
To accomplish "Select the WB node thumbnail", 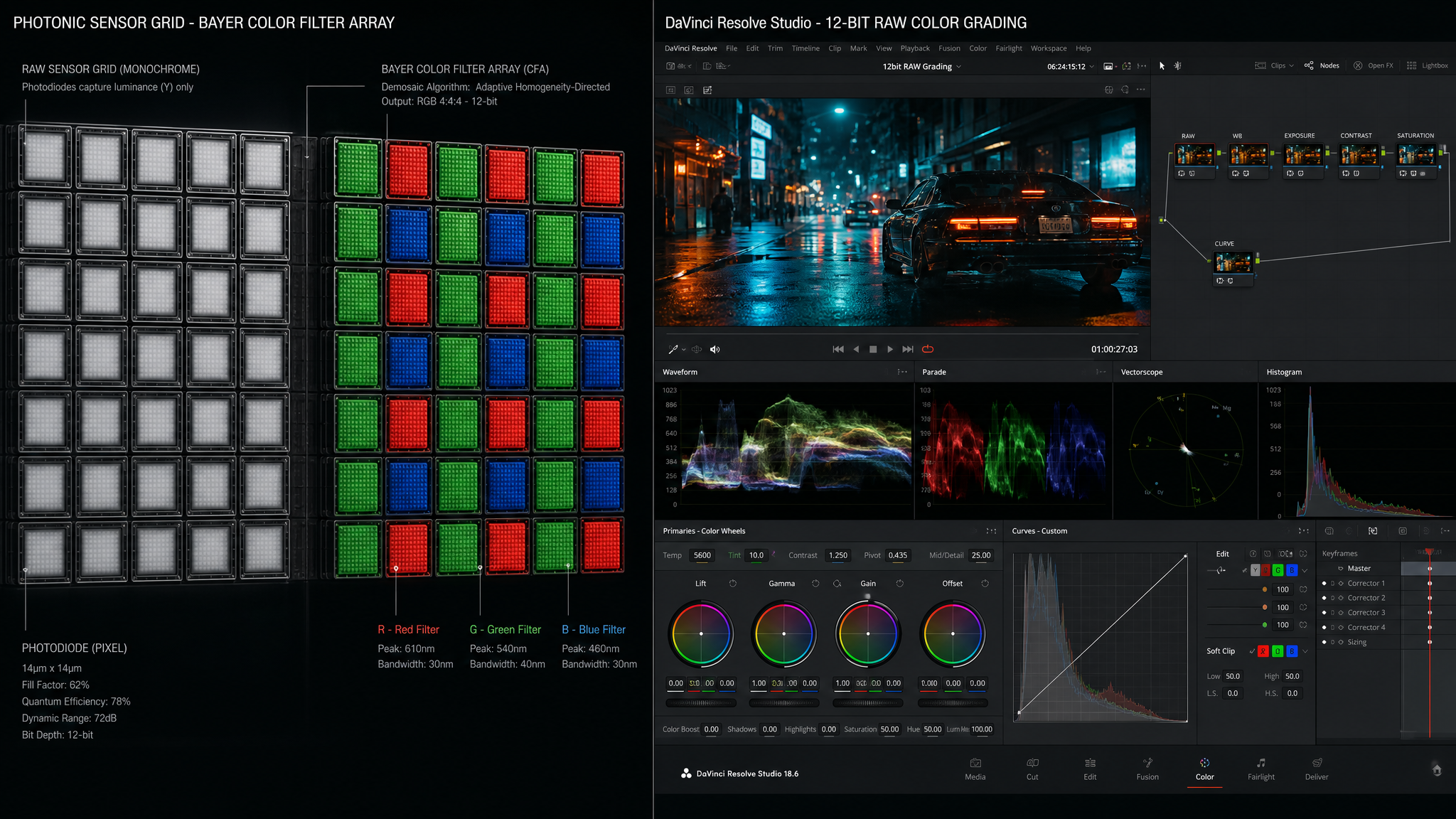I will point(1248,154).
